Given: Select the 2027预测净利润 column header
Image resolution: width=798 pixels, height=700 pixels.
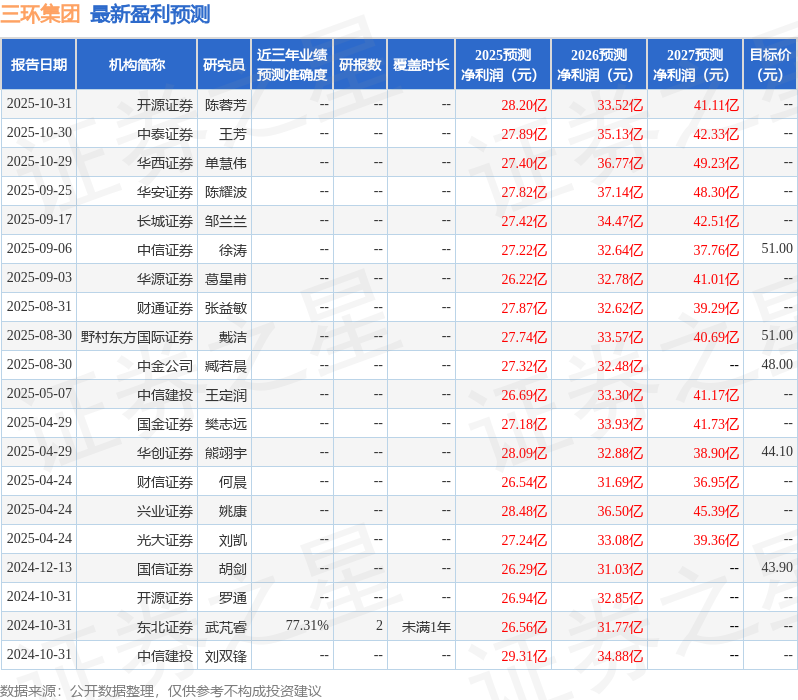Looking at the screenshot, I should coord(695,65).
